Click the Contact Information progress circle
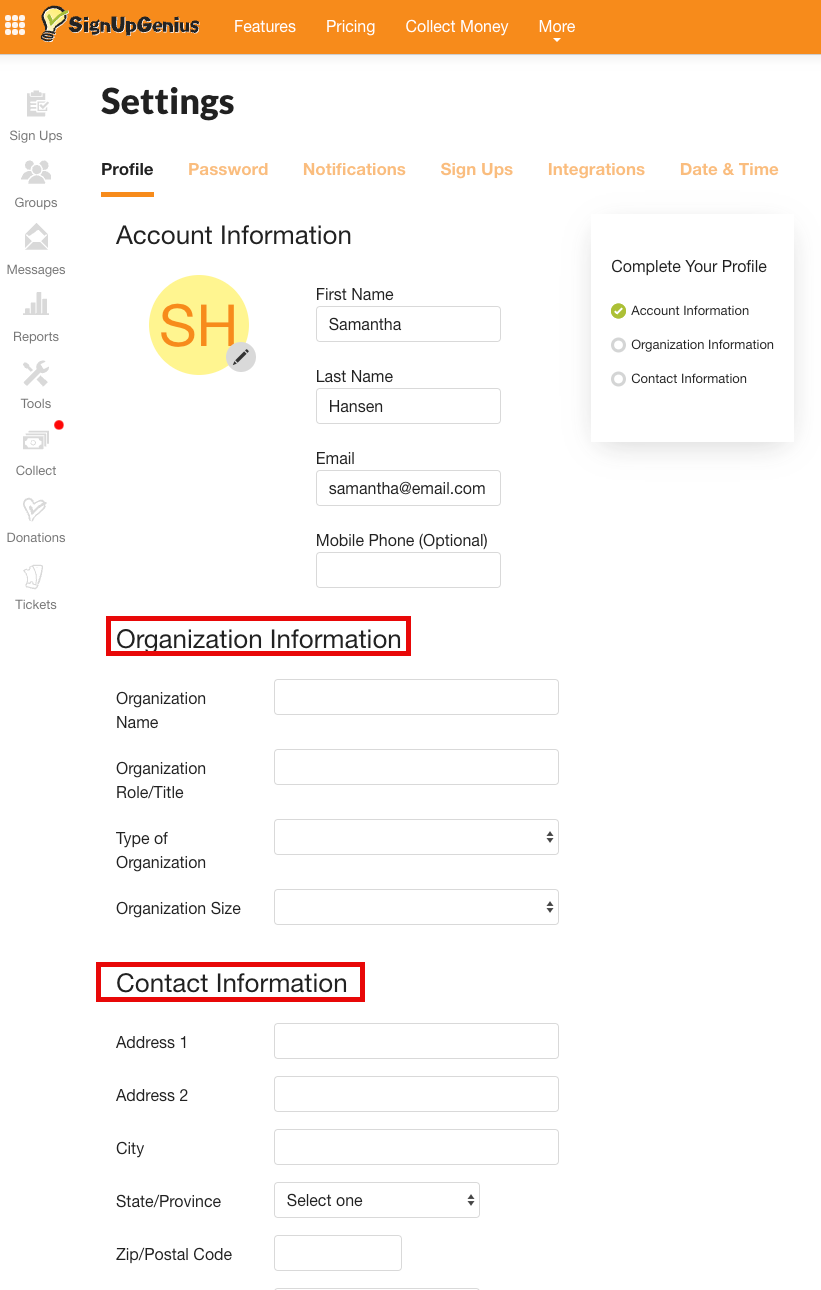 point(618,378)
